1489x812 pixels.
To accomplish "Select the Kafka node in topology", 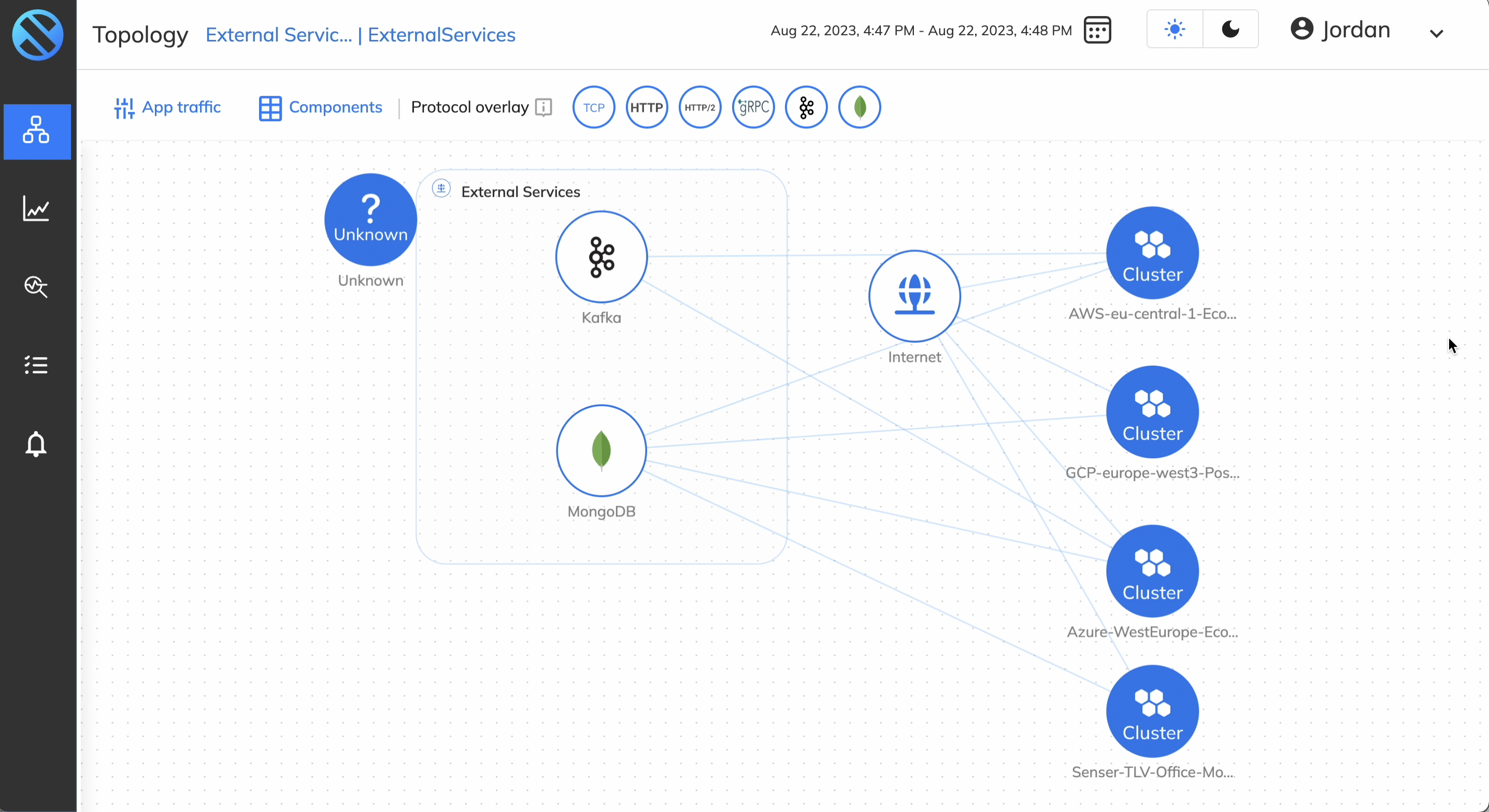I will pos(601,257).
